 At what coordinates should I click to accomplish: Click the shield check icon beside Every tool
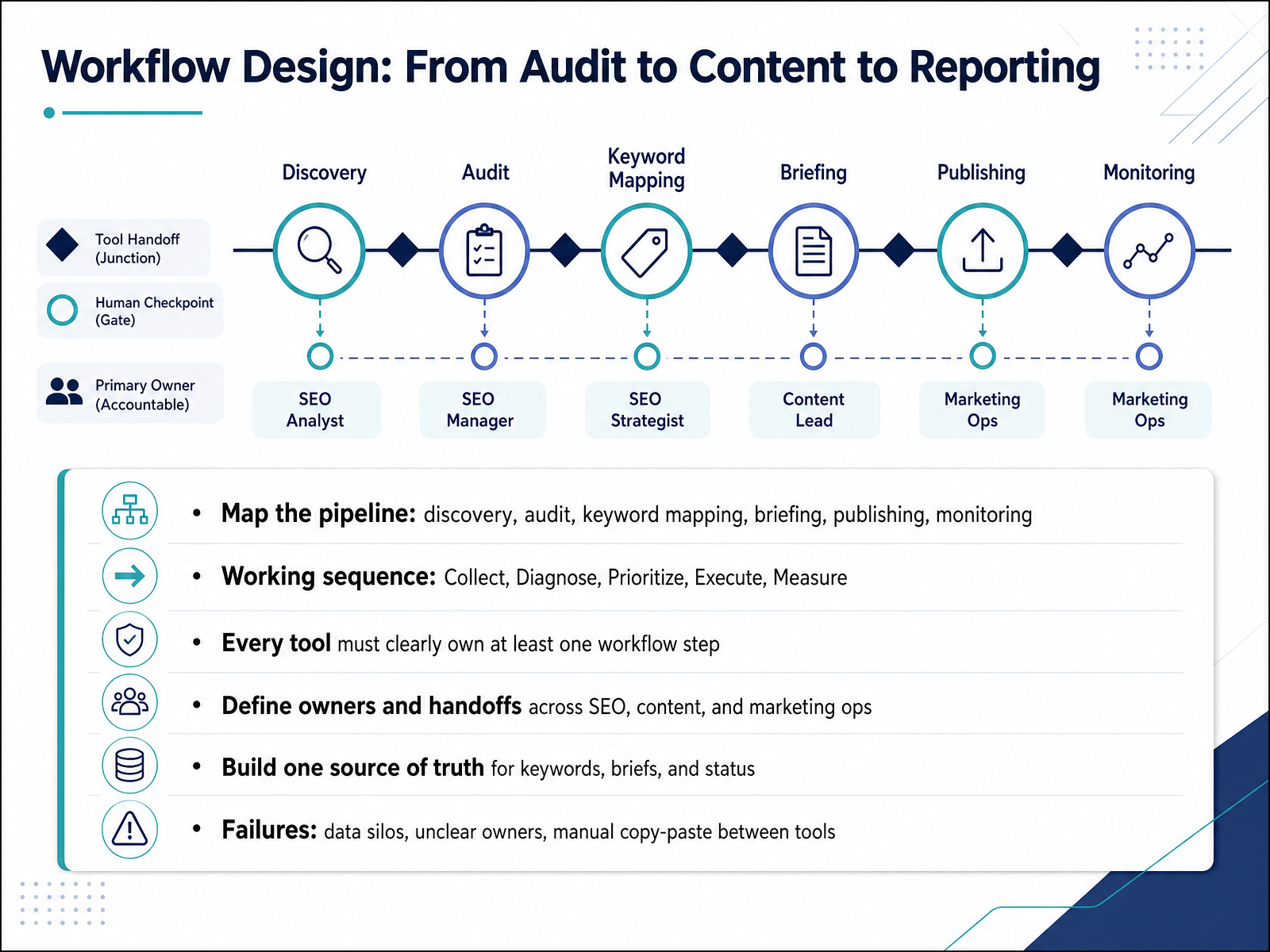[x=130, y=639]
